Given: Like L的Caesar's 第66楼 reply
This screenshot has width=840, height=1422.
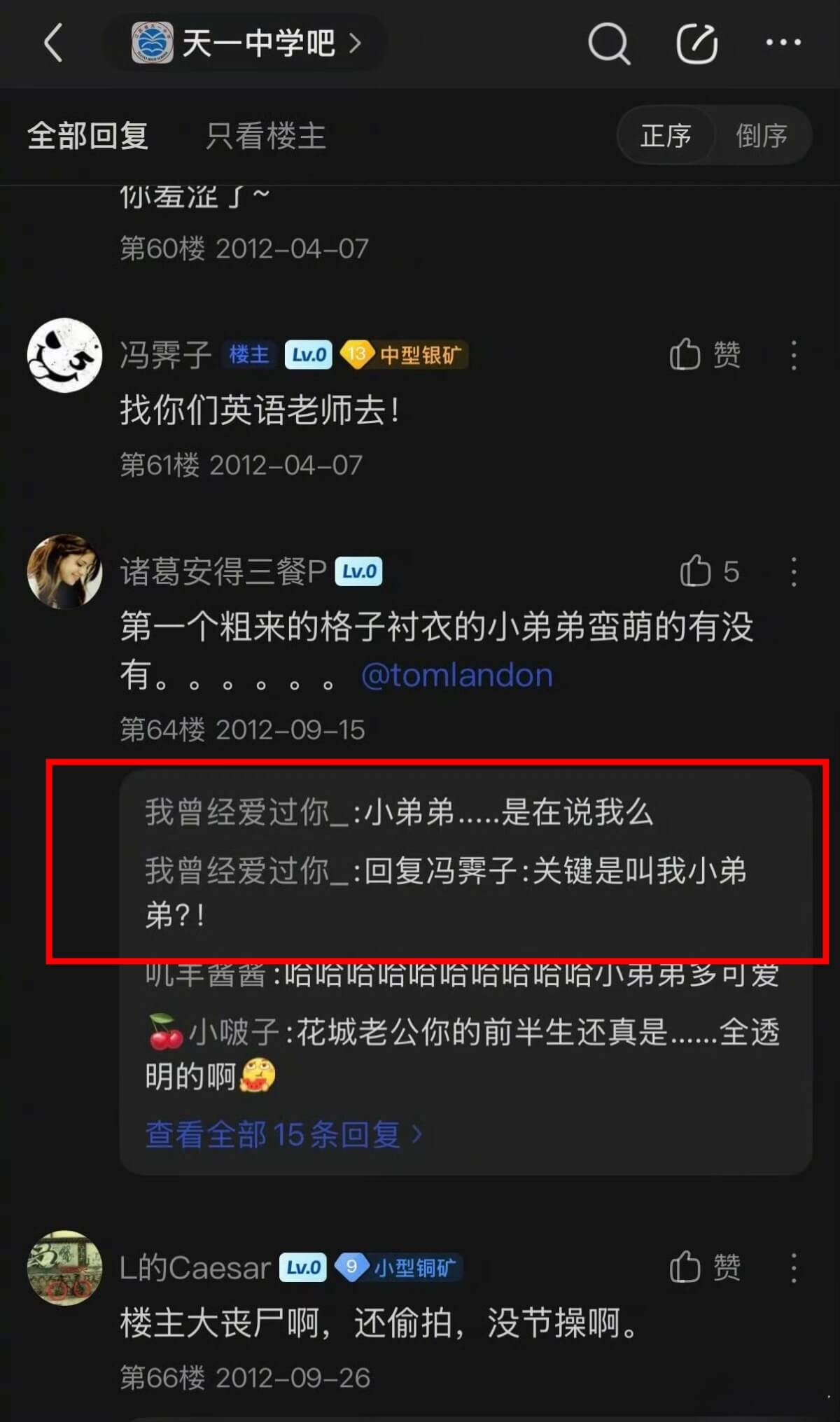Looking at the screenshot, I should pyautogui.click(x=705, y=1267).
